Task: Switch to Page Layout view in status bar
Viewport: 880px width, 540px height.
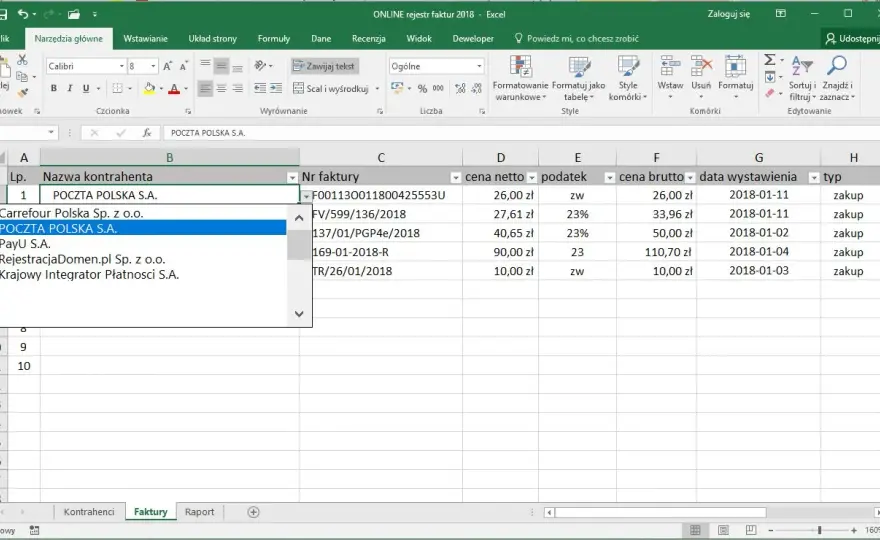Action: [723, 530]
